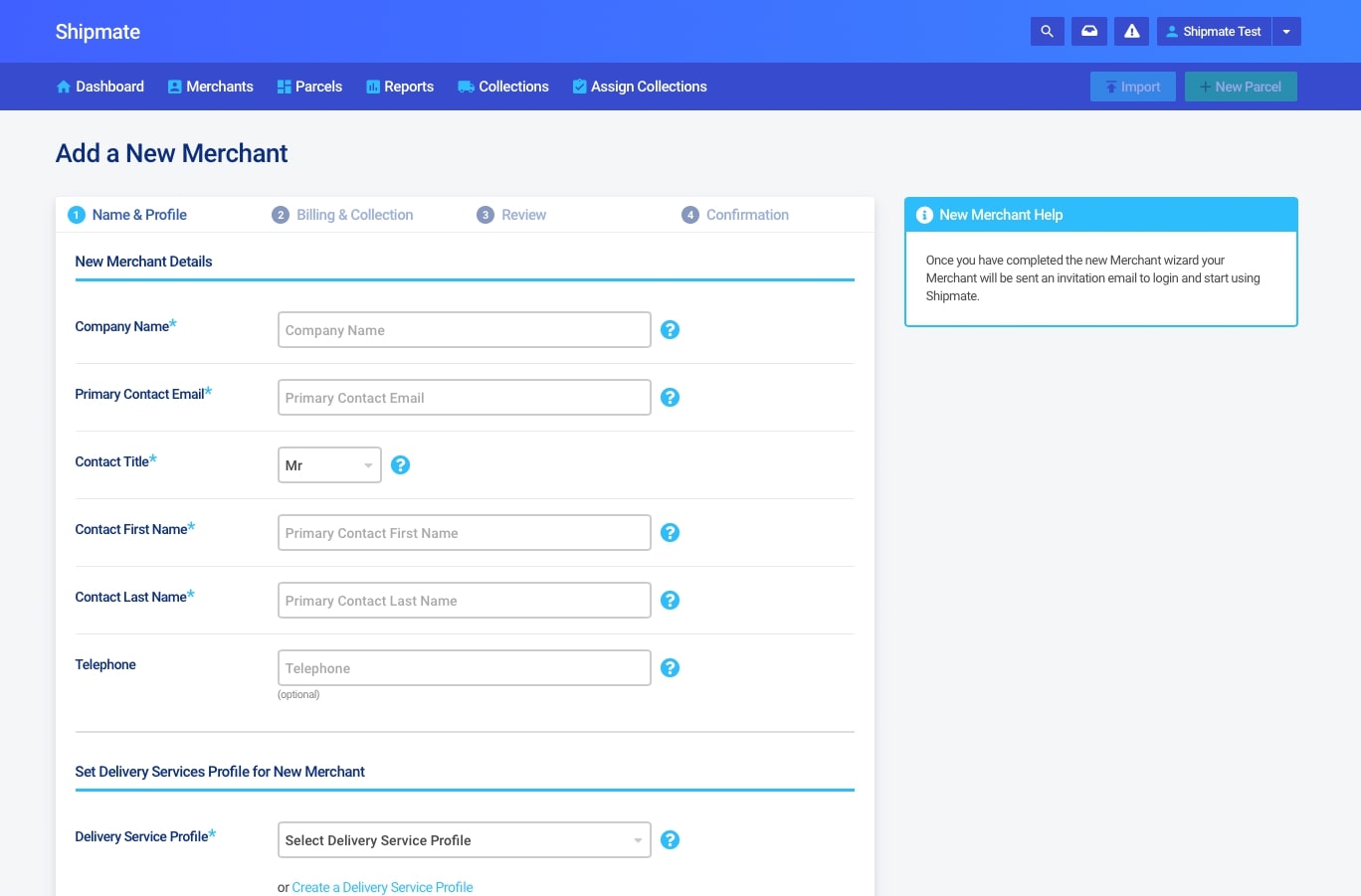Click help icon beside Contact Title dropdown
This screenshot has height=896, width=1361.
pyautogui.click(x=401, y=465)
